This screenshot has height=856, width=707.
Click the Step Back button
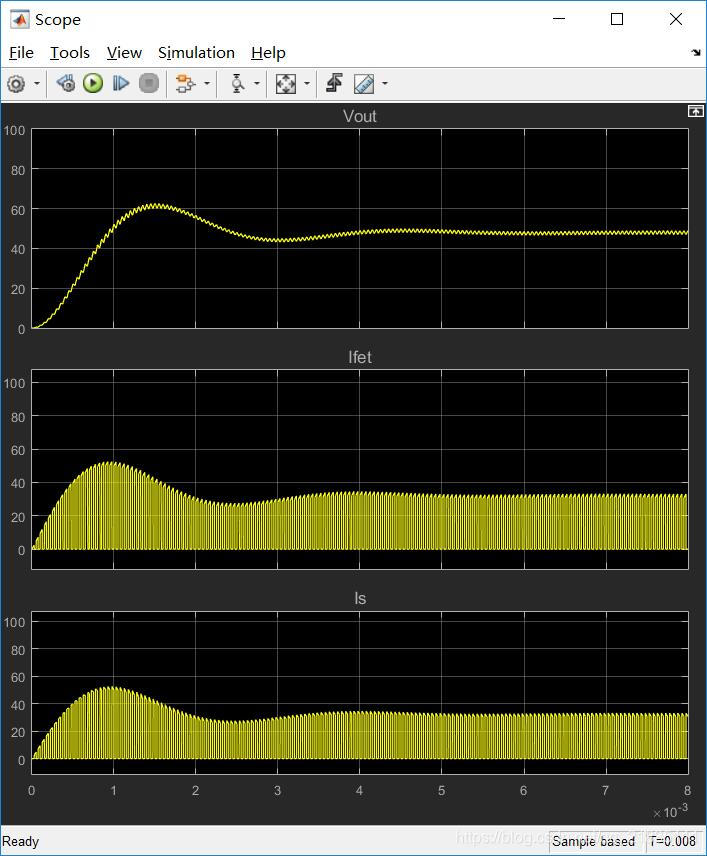tap(66, 84)
